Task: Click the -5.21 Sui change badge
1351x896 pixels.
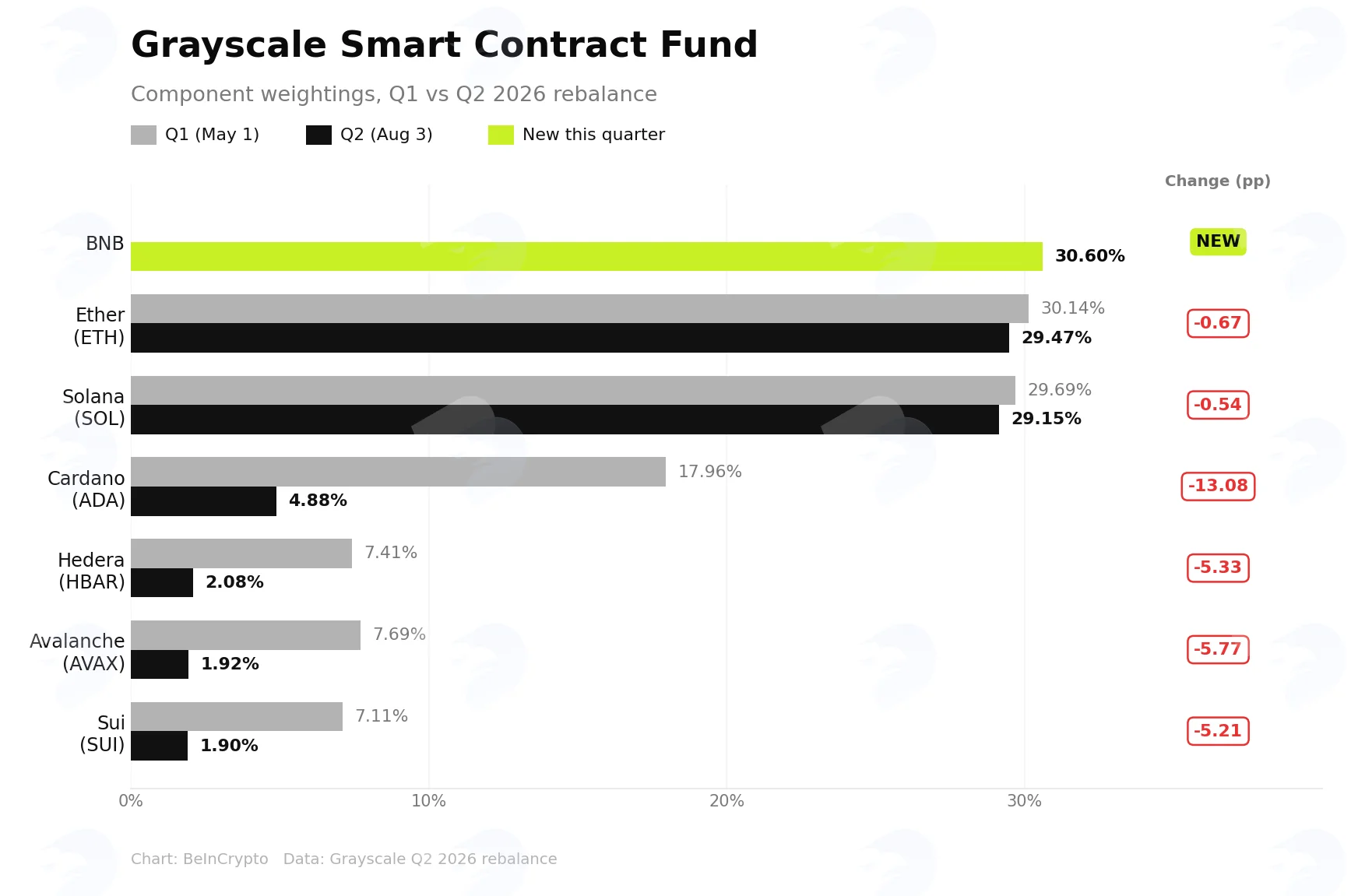Action: pos(1218,731)
